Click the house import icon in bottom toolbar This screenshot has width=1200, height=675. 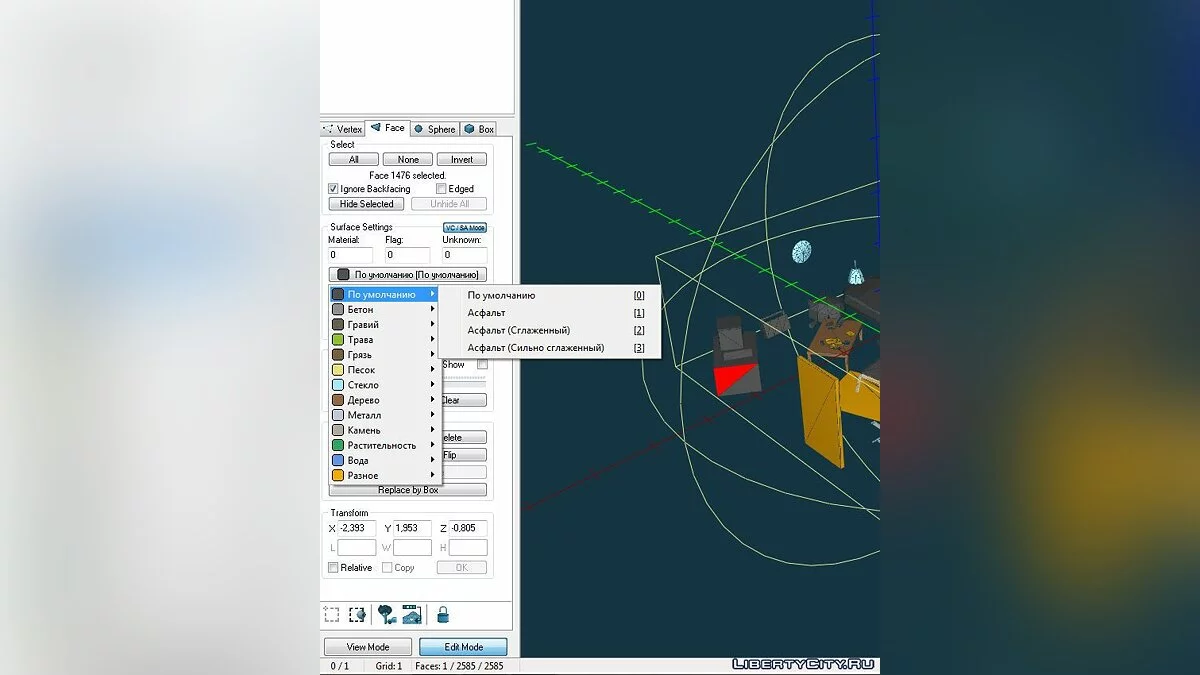412,614
